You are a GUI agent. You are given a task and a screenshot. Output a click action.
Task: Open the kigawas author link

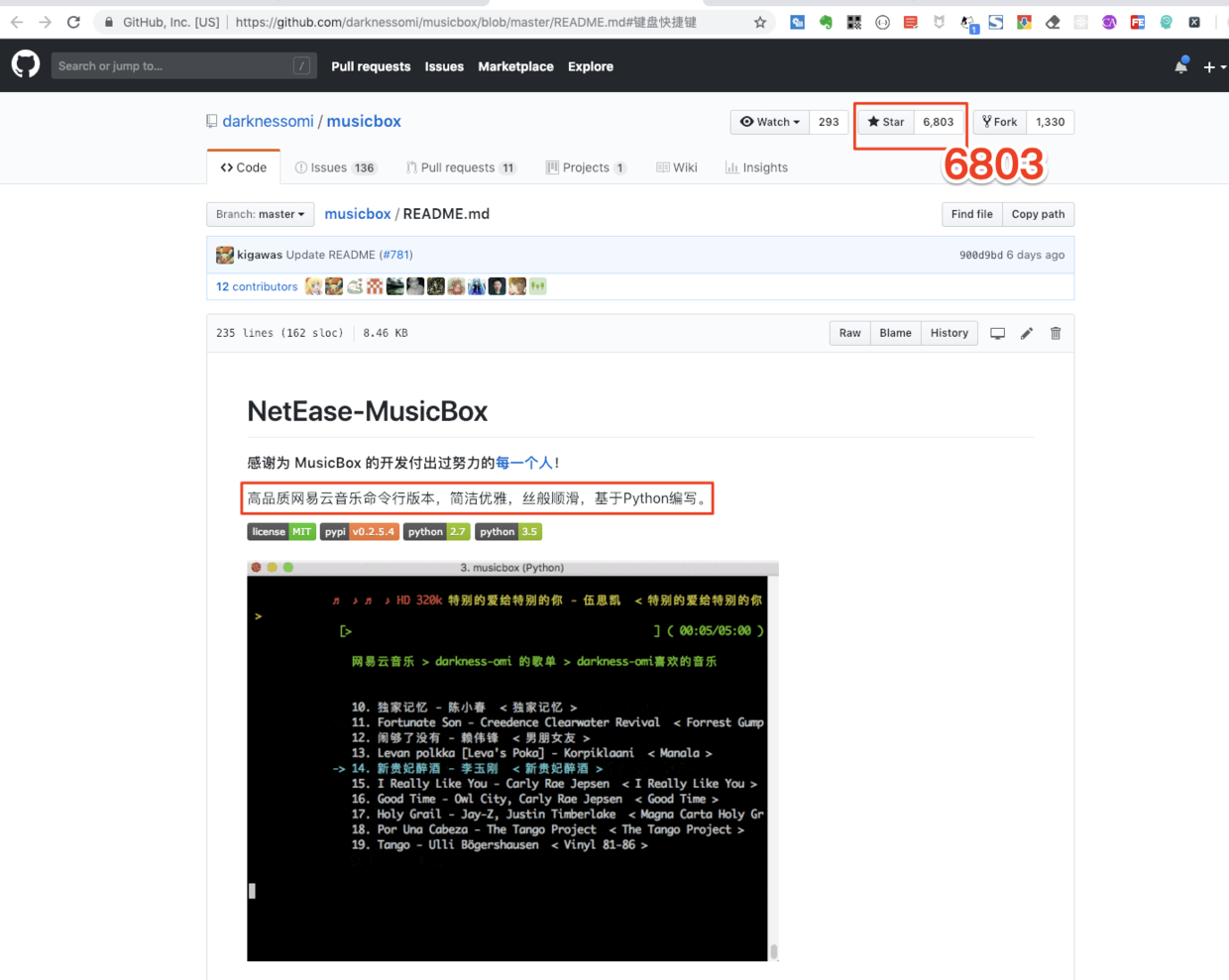260,255
